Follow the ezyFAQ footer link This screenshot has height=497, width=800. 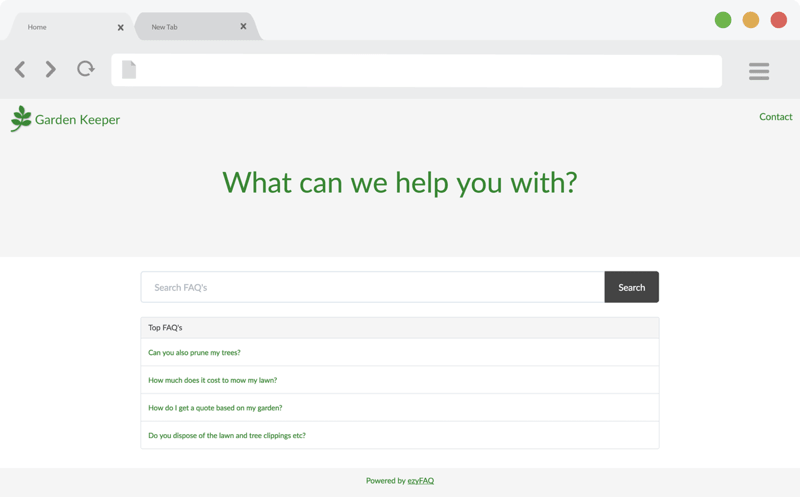click(420, 481)
